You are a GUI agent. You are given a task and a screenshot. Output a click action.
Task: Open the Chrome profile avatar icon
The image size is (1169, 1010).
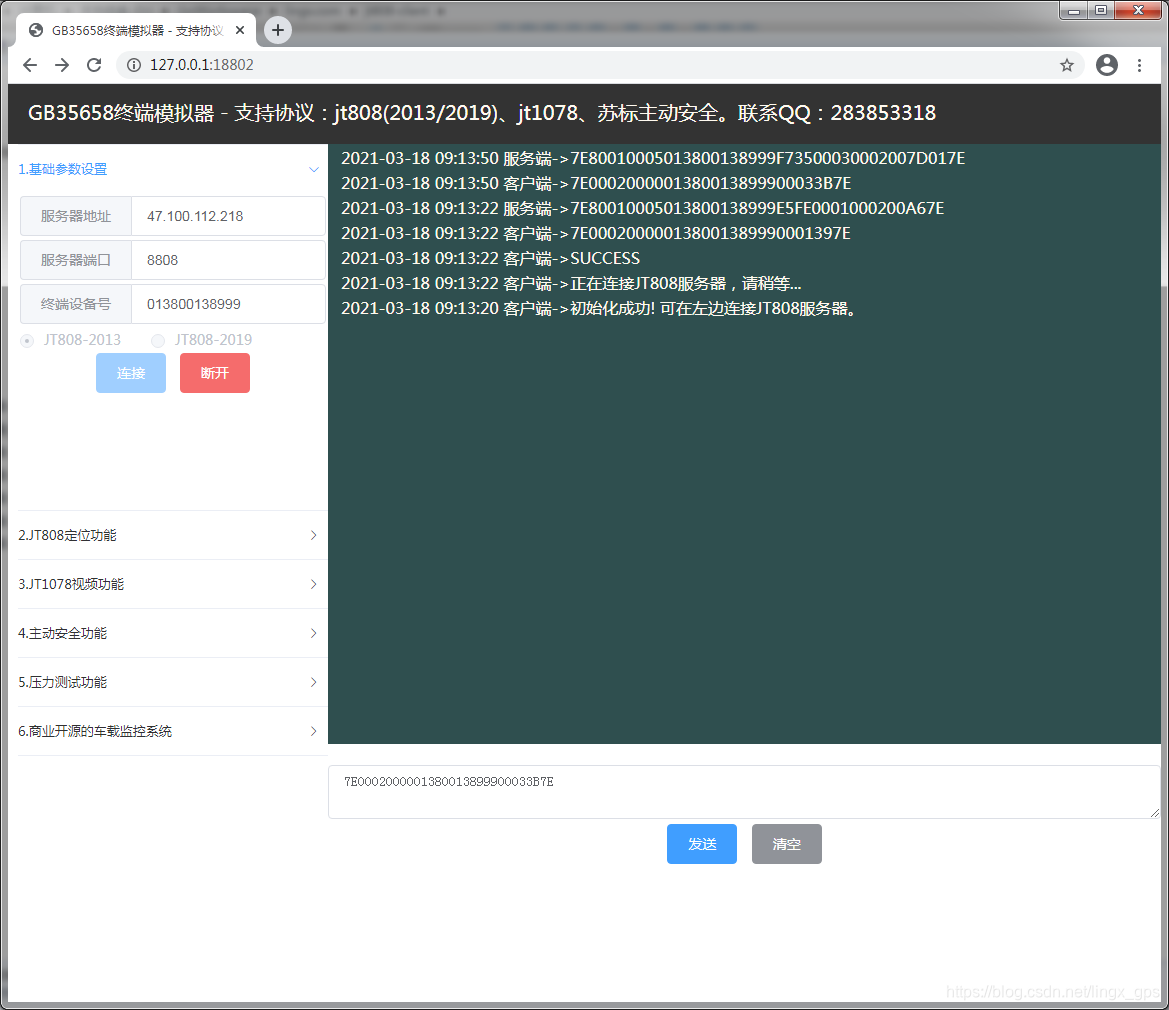tap(1106, 65)
